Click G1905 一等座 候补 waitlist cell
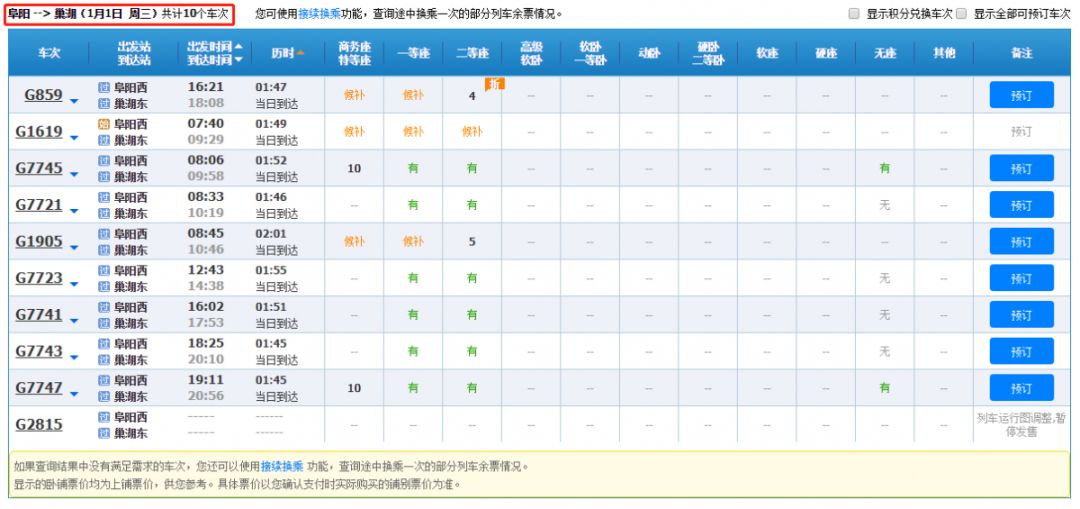Screen dimensions: 1080x509 [x=413, y=241]
